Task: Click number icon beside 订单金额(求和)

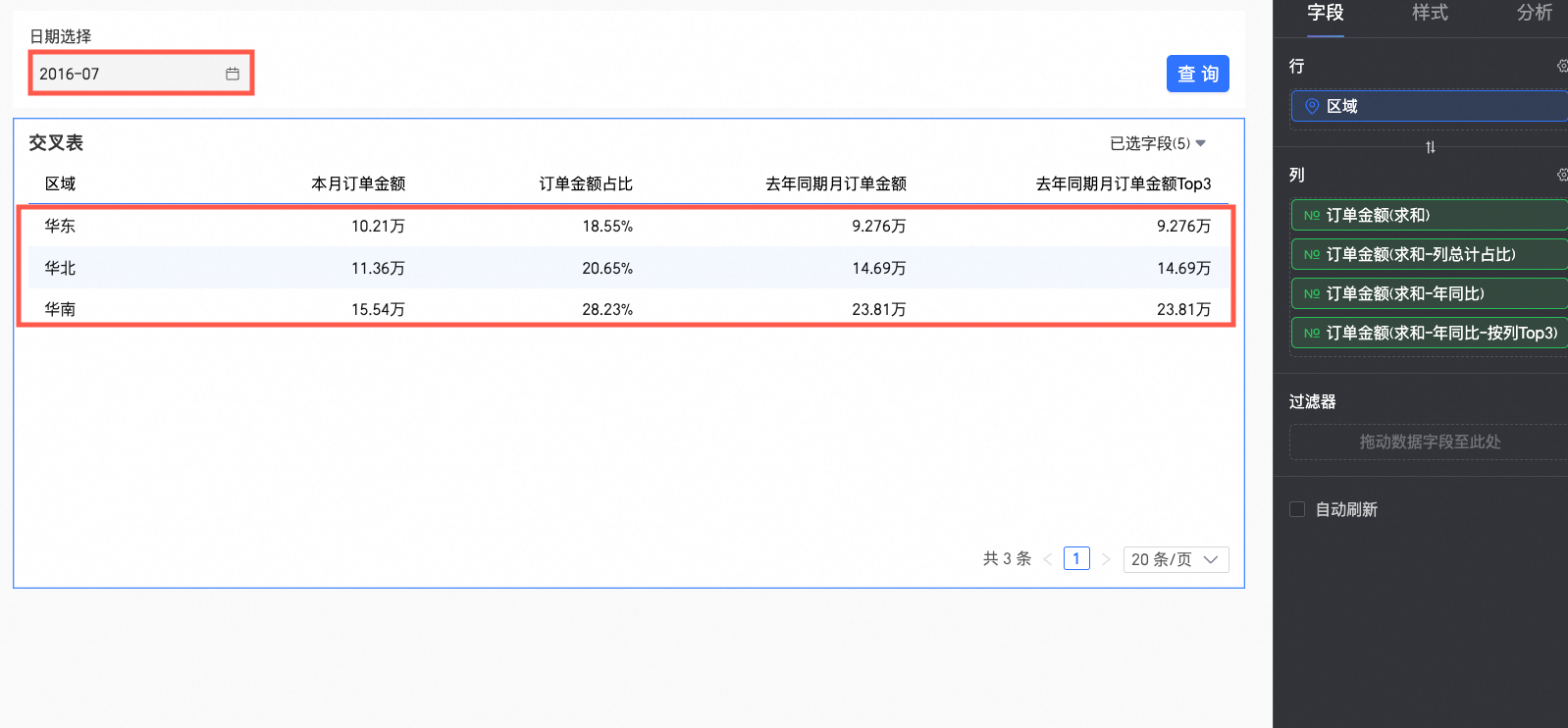Action: pyautogui.click(x=1312, y=215)
